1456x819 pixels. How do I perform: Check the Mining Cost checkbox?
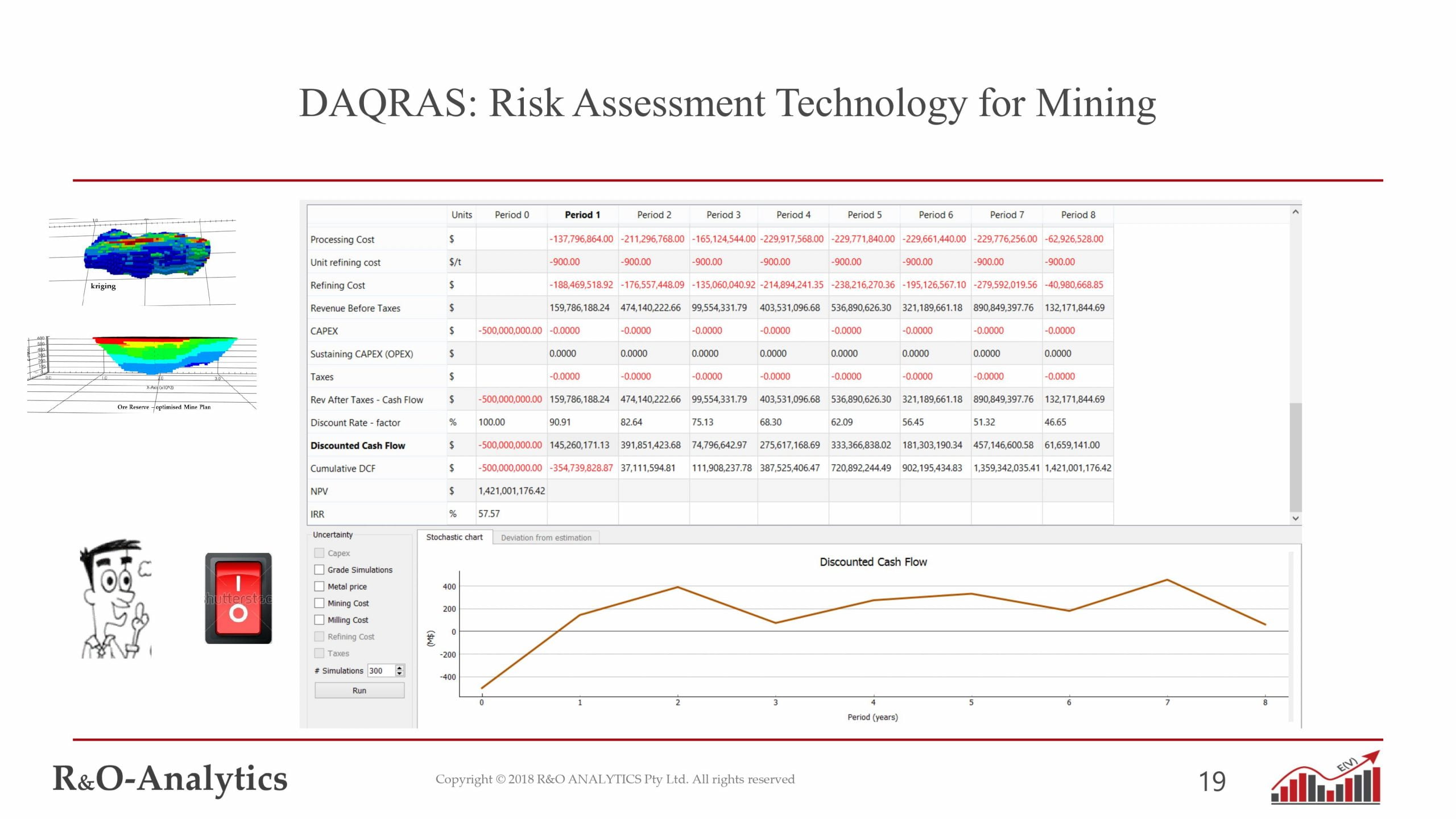[319, 603]
